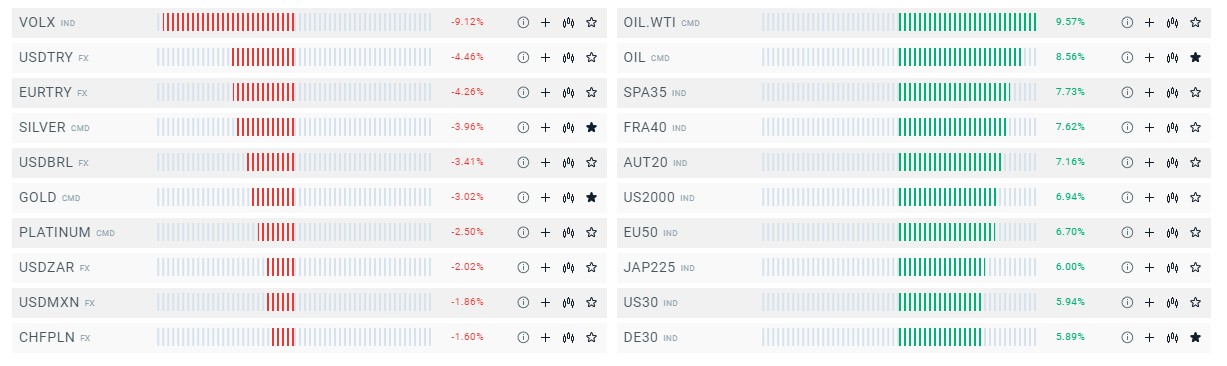This screenshot has height=366, width=1227.
Task: Star the AUT20 instrument
Action: (x=1195, y=162)
